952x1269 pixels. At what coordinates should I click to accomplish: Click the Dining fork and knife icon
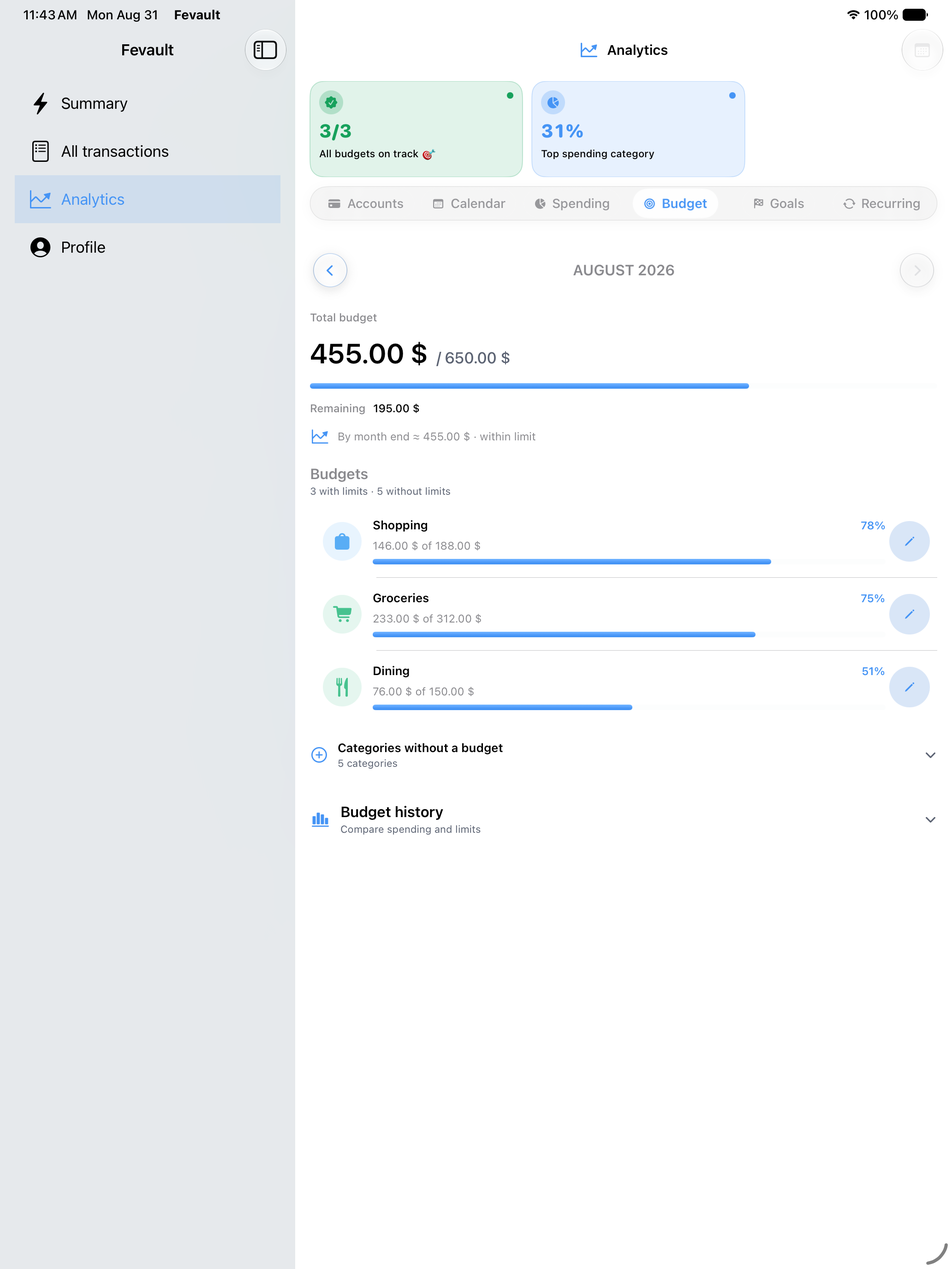pyautogui.click(x=342, y=688)
